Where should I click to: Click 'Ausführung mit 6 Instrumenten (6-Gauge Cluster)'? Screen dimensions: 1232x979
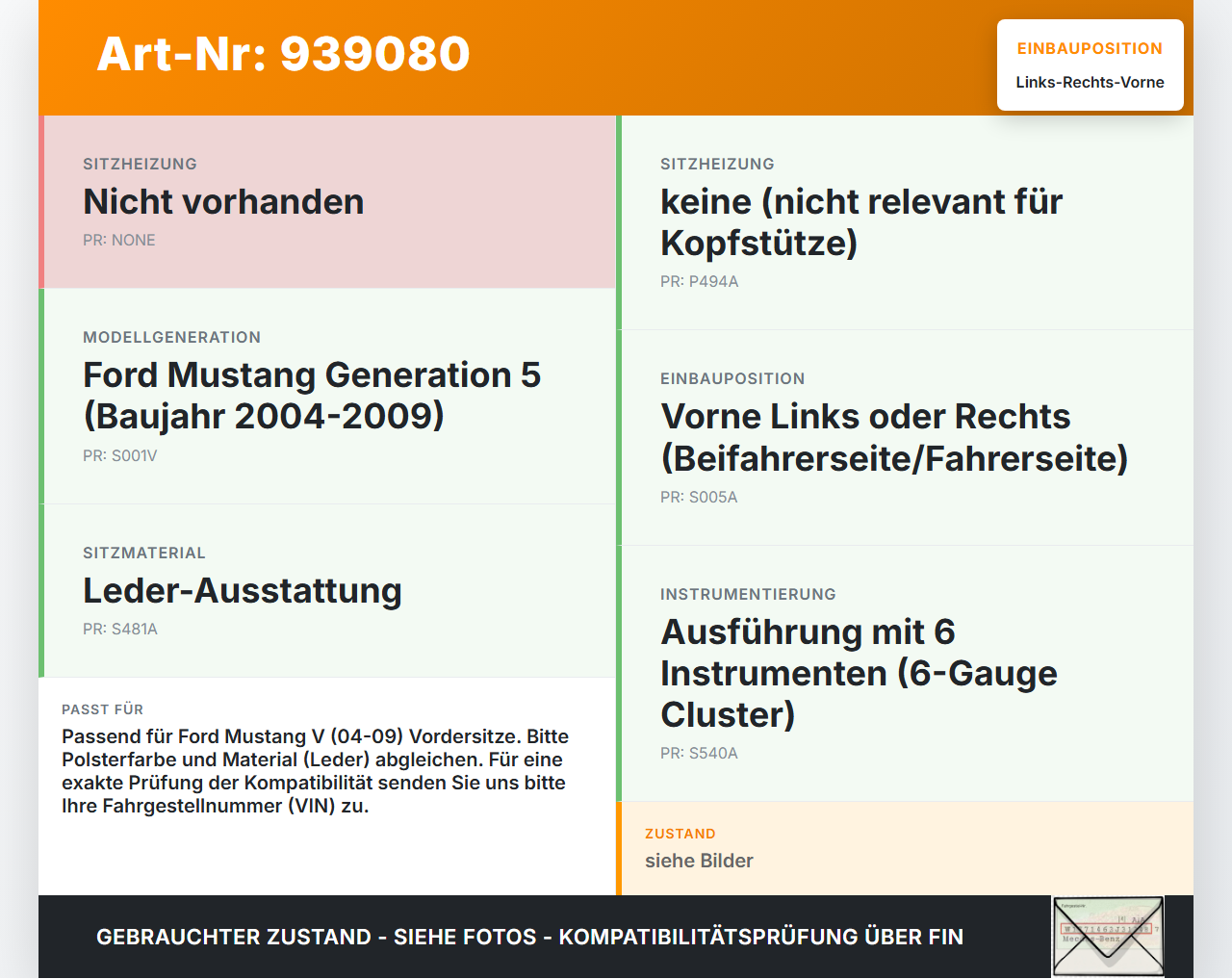point(859,673)
